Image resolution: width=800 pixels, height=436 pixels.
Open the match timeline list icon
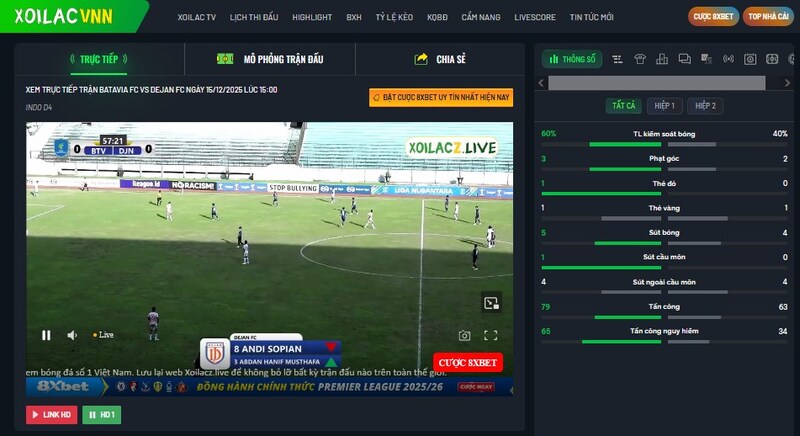click(x=618, y=59)
